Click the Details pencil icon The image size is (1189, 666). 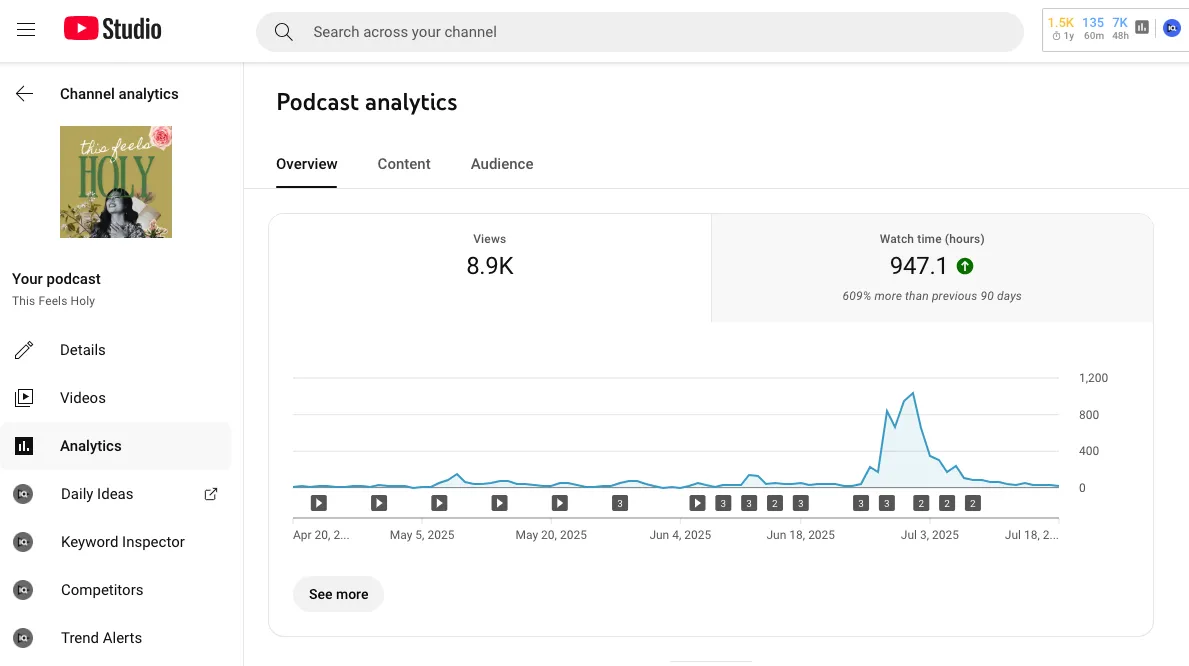tap(24, 350)
